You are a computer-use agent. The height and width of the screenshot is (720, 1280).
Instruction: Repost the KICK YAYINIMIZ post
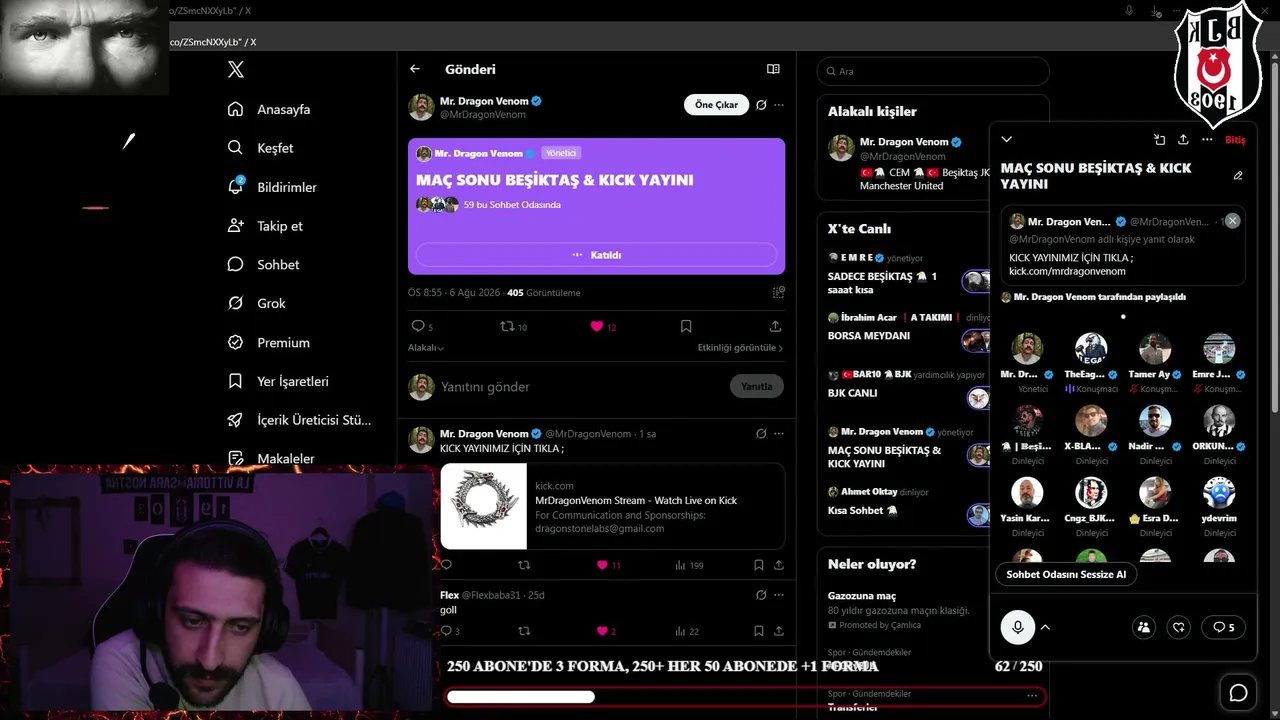tap(524, 565)
